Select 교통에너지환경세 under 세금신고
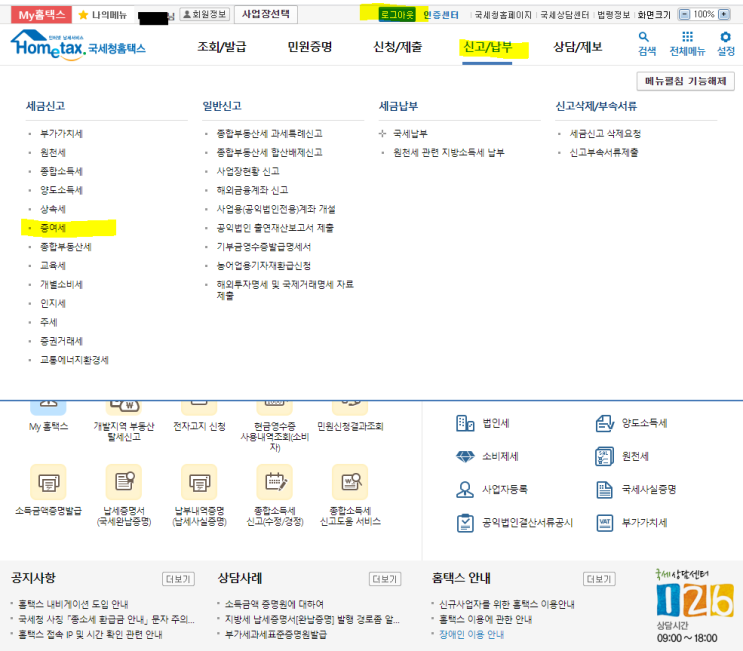The height and width of the screenshot is (651, 743). coord(74,360)
